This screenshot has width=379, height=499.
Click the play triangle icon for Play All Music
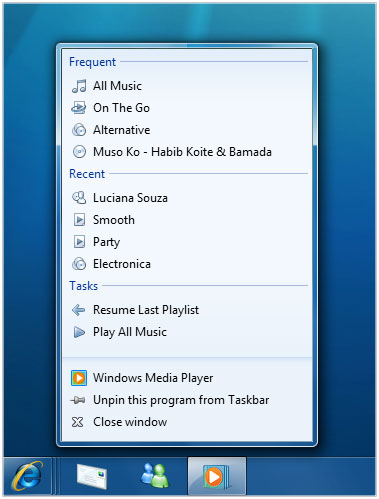[x=79, y=332]
